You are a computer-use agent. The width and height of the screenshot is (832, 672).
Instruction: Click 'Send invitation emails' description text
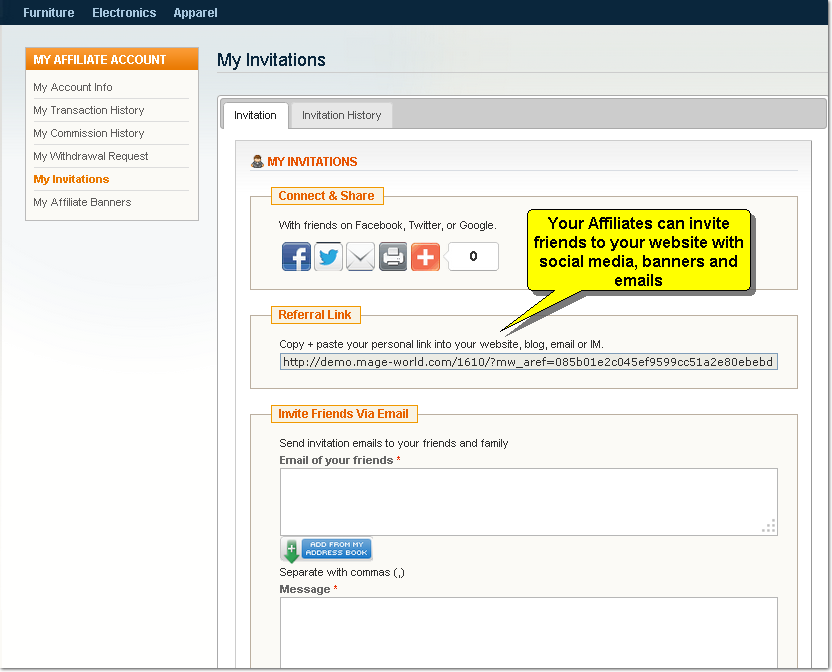point(394,443)
